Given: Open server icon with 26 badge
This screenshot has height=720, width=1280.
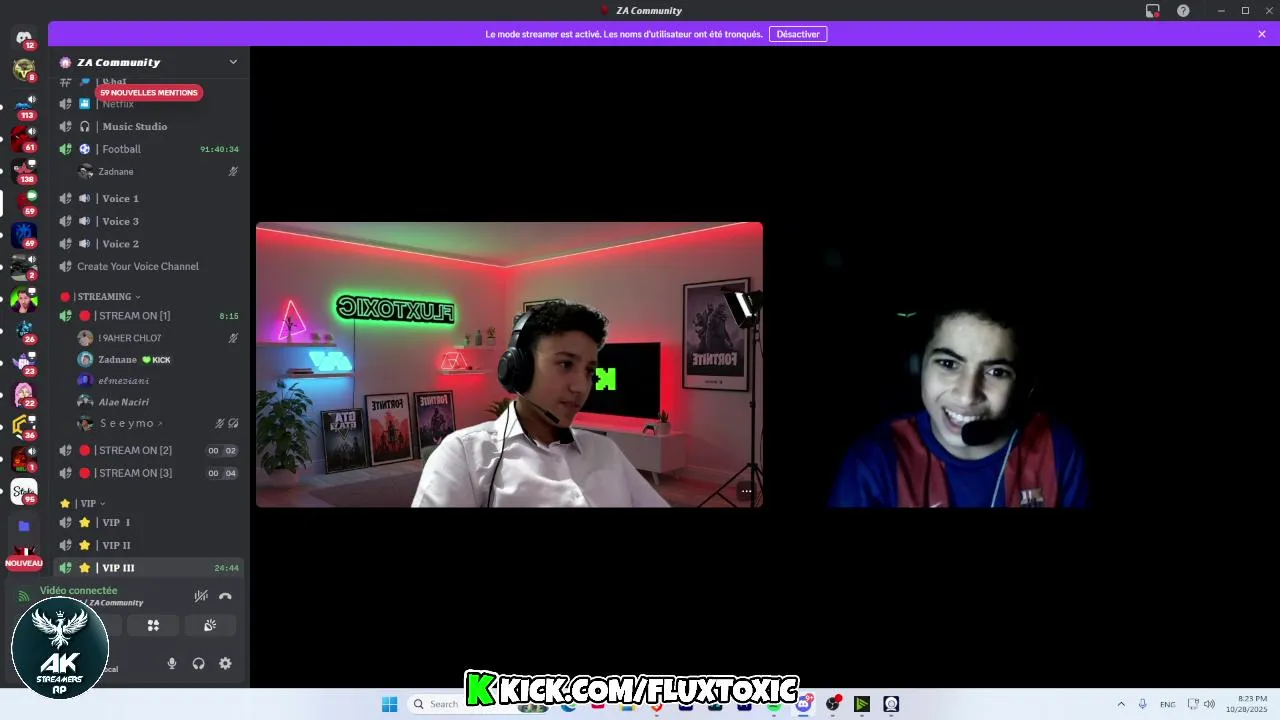Looking at the screenshot, I should (24, 329).
